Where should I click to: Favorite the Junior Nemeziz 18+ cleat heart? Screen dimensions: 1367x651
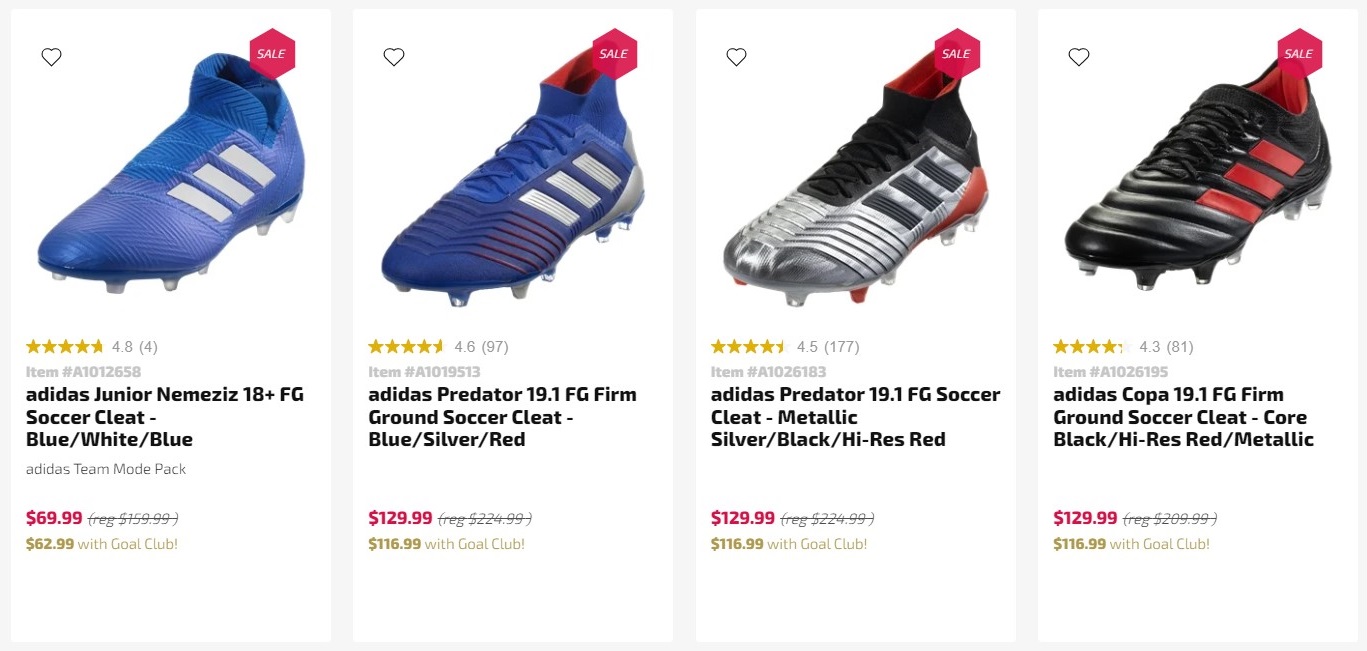tap(52, 57)
